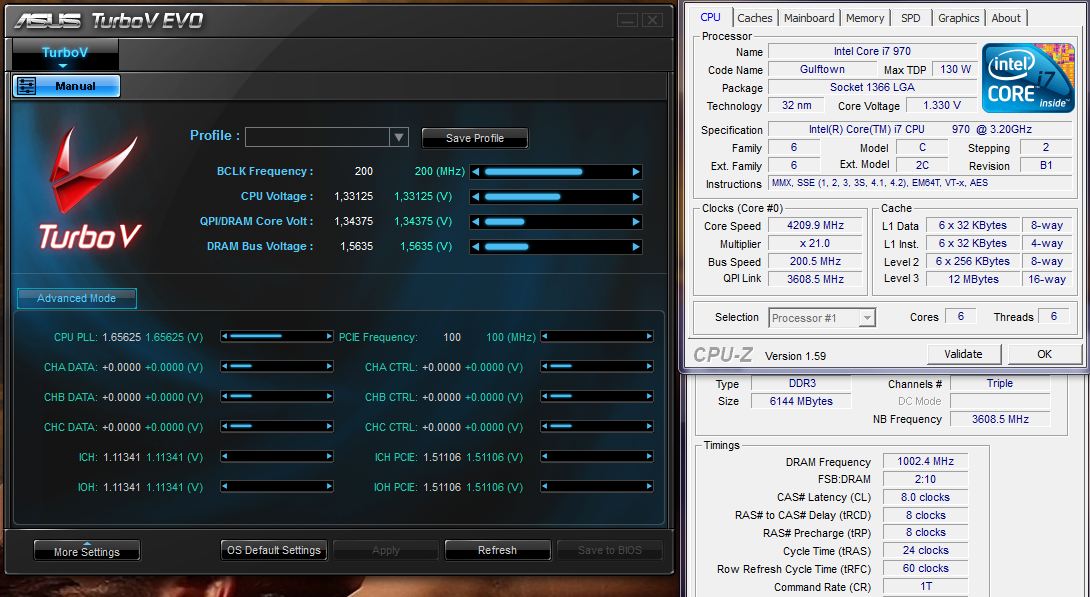Viewport: 1090px width, 597px height.
Task: Click the OK button in CPU-Z
Action: [1044, 354]
